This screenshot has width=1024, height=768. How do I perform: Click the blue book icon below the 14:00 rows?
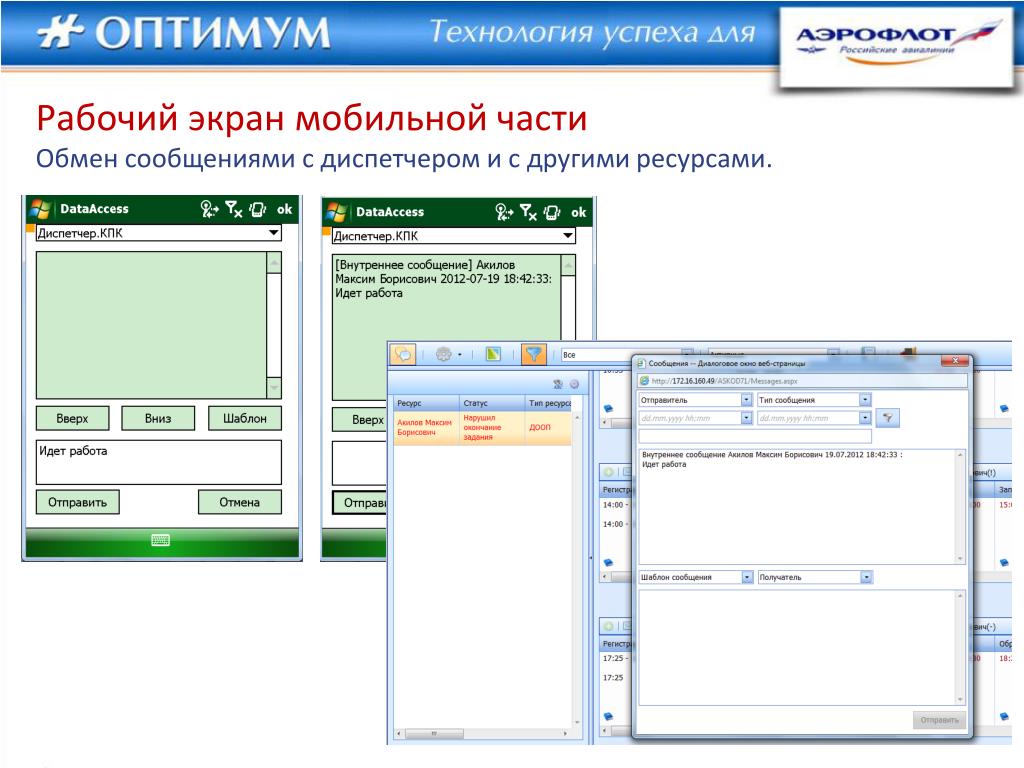(x=608, y=562)
